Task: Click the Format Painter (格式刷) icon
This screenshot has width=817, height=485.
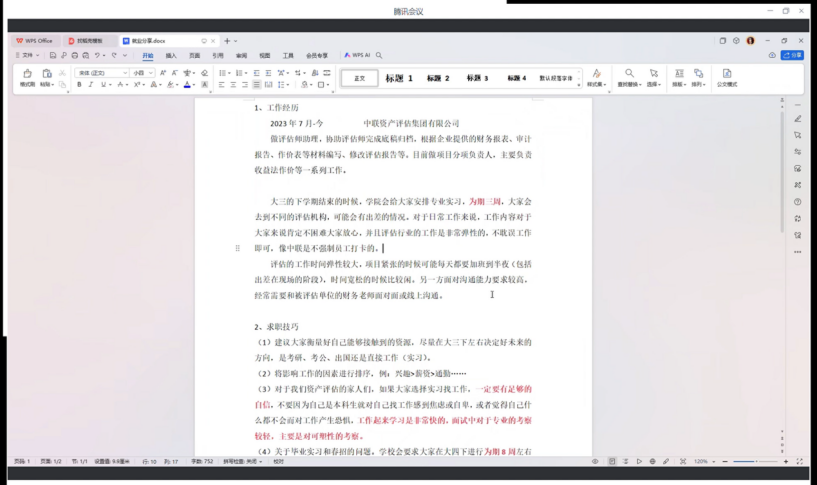Action: tap(27, 74)
